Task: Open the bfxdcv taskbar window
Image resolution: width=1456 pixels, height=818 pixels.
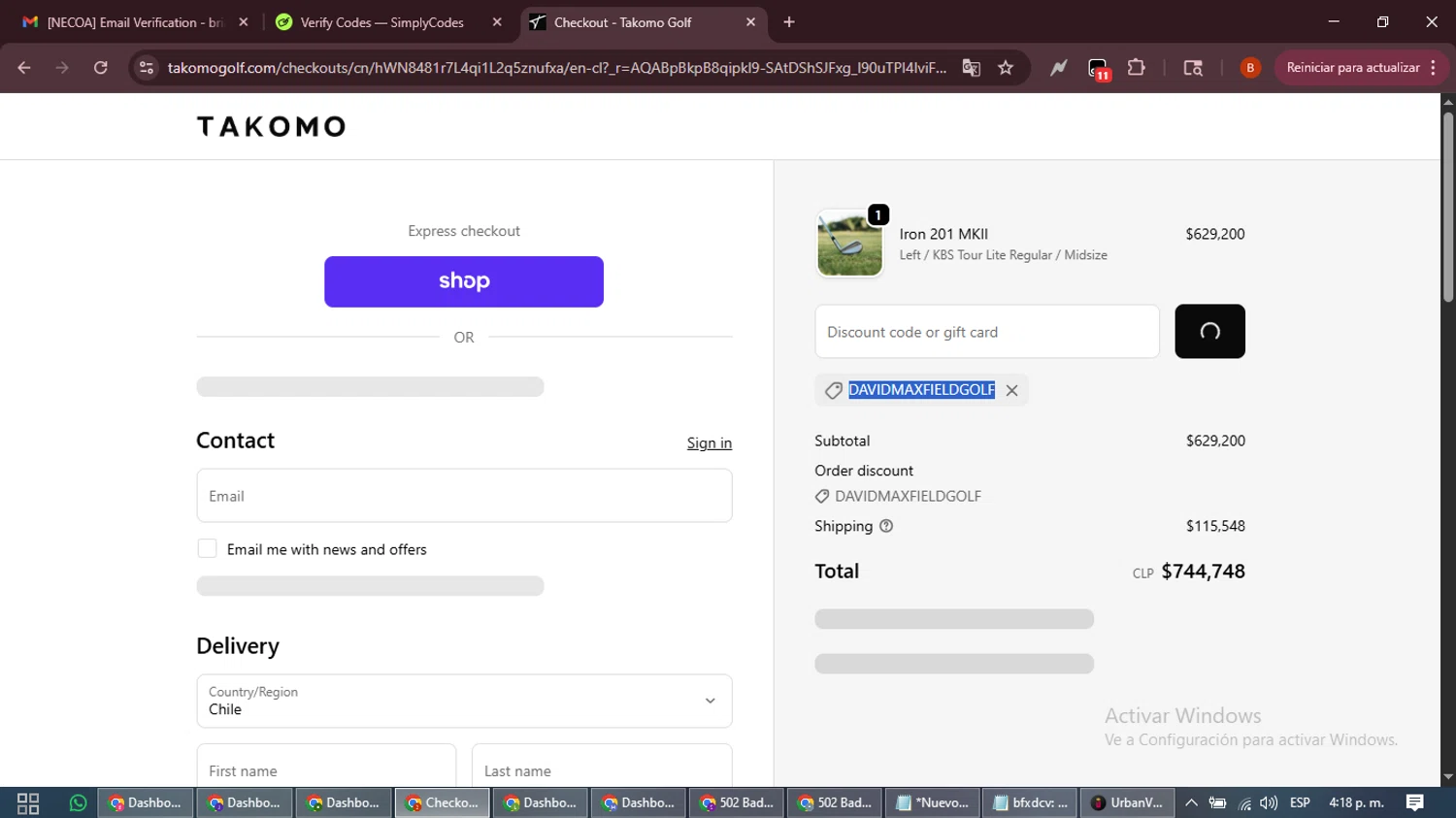Action: pyautogui.click(x=1030, y=803)
